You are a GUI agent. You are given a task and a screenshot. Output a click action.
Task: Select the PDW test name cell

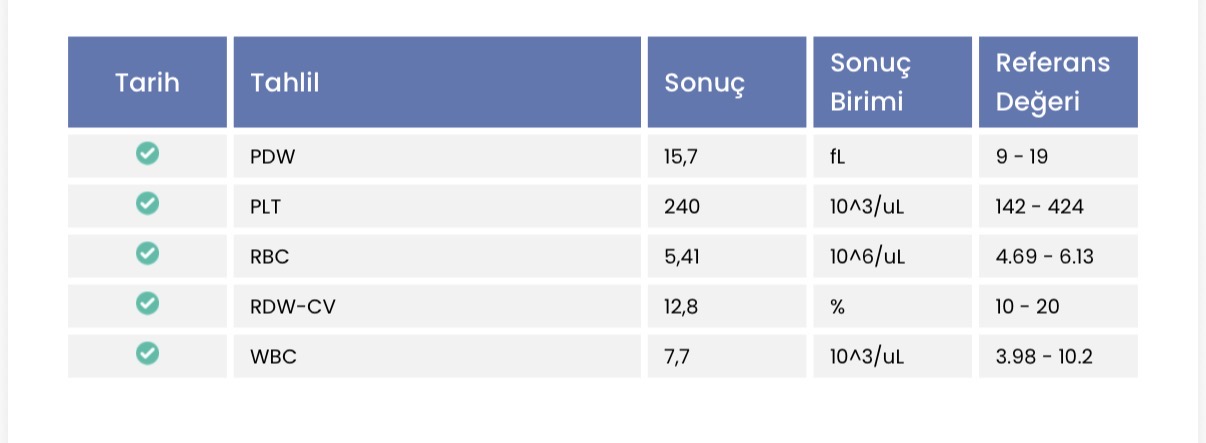click(437, 156)
